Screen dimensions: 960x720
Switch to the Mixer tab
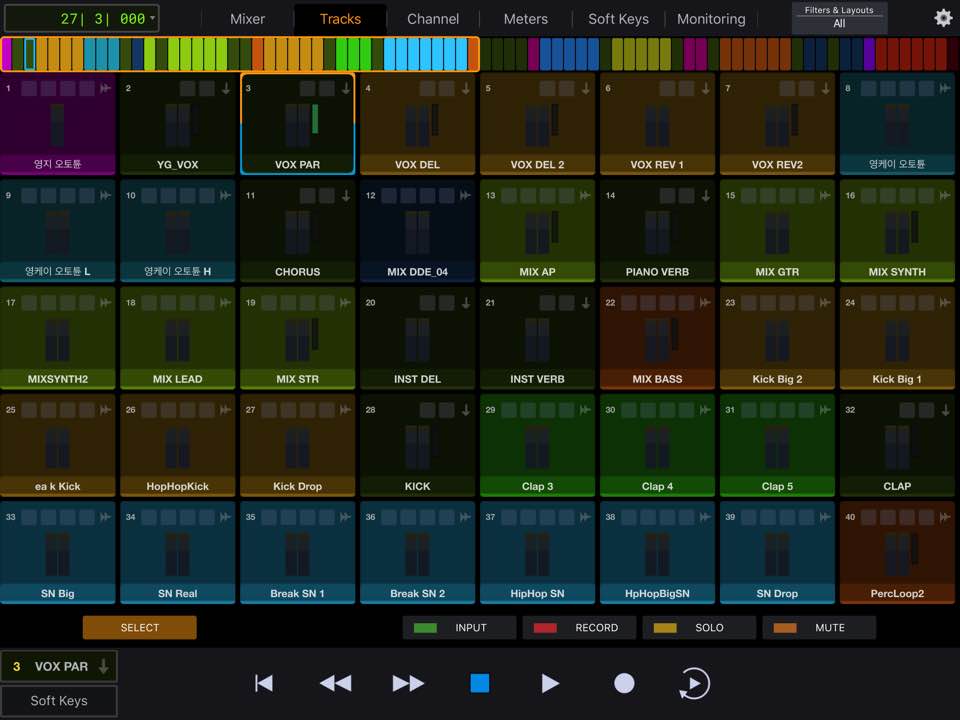tap(247, 19)
